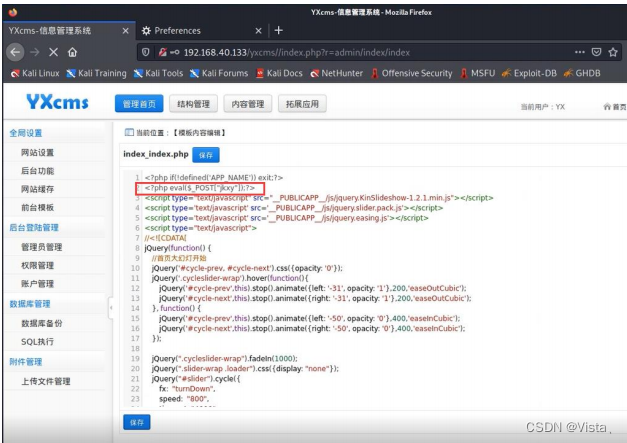This screenshot has width=627, height=443.
Task: Select the 结构管理 navigation button
Action: 193,104
